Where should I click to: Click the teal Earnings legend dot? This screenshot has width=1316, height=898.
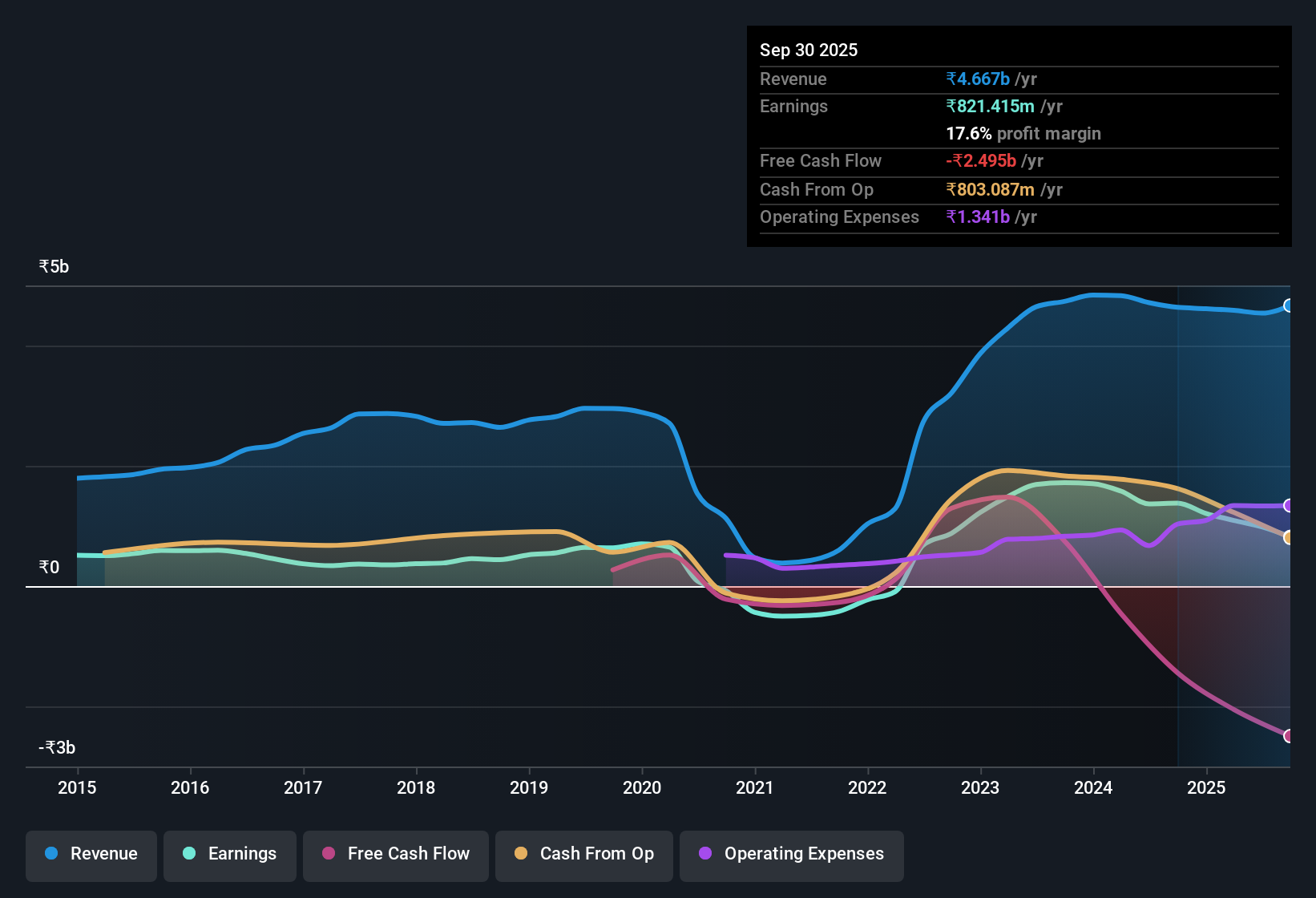click(189, 854)
